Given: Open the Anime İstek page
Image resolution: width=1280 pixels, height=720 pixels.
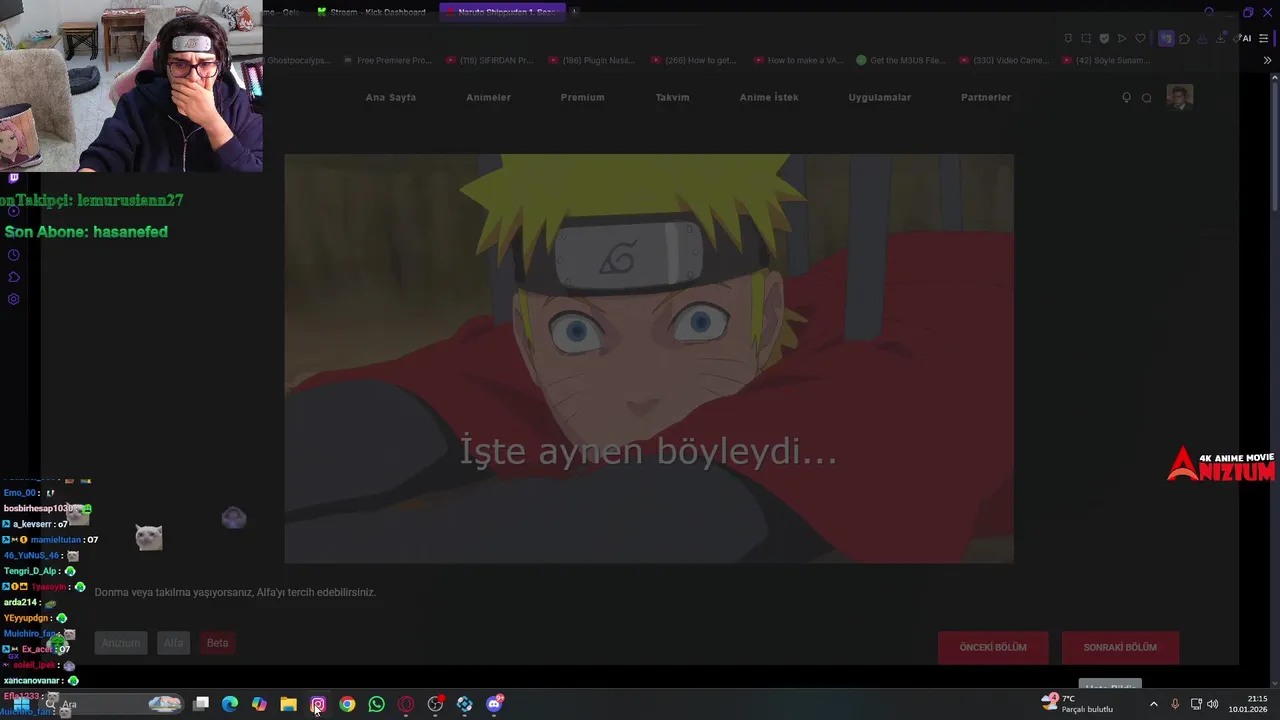Looking at the screenshot, I should point(769,97).
